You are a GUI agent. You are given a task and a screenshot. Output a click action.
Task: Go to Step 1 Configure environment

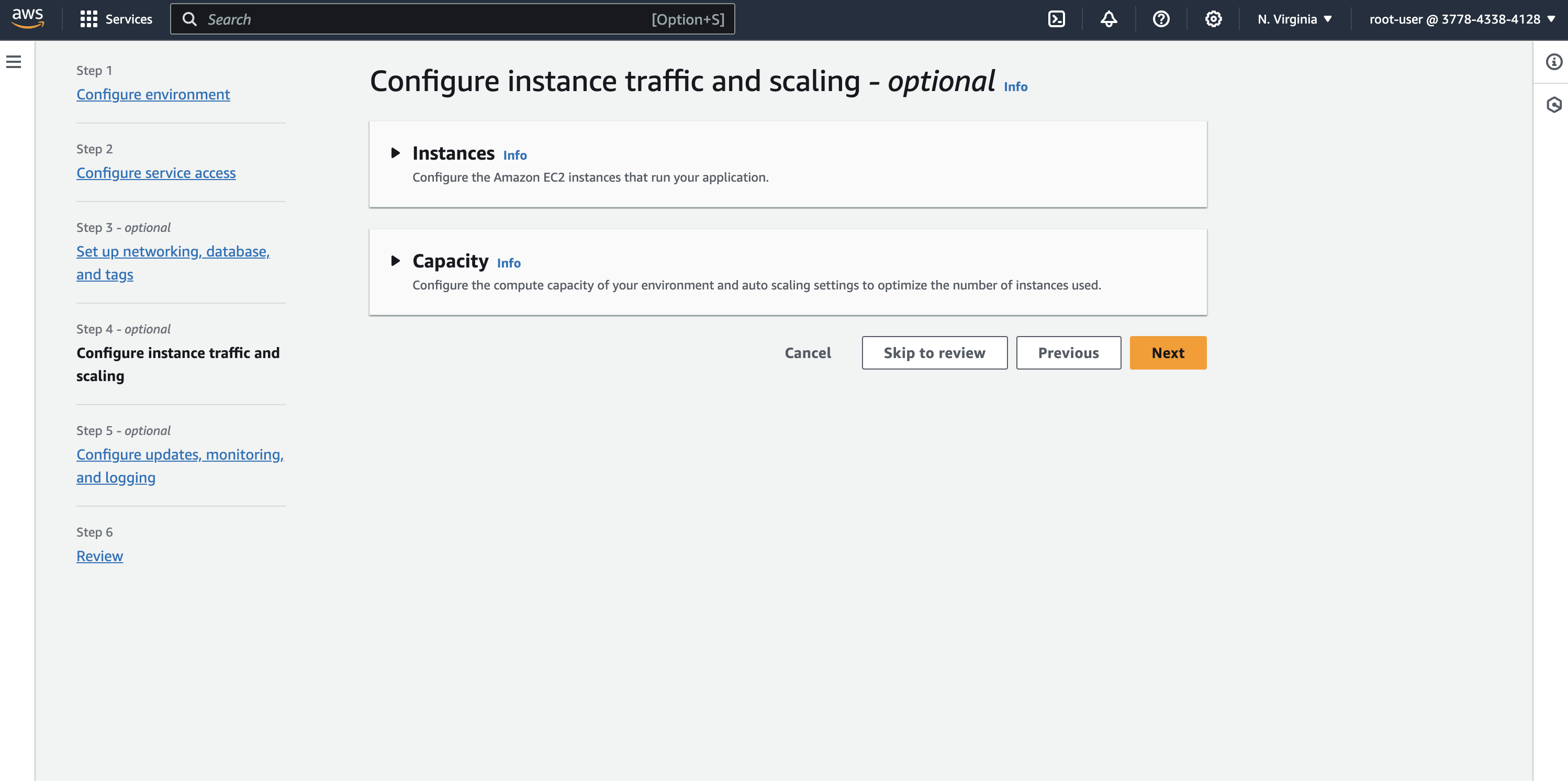(153, 94)
